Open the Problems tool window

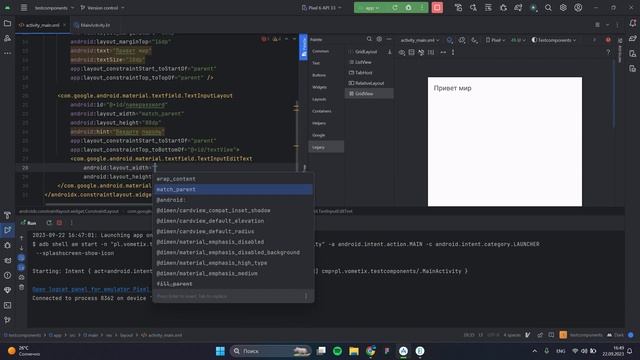pyautogui.click(x=7, y=276)
